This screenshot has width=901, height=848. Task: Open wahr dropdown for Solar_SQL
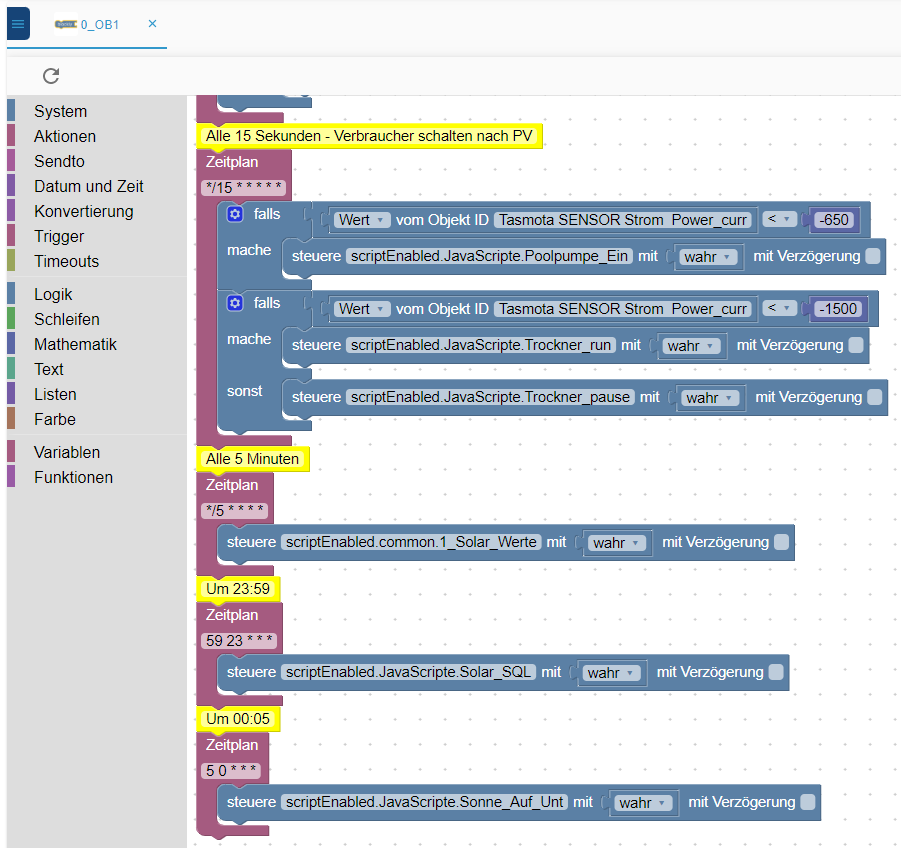[611, 673]
